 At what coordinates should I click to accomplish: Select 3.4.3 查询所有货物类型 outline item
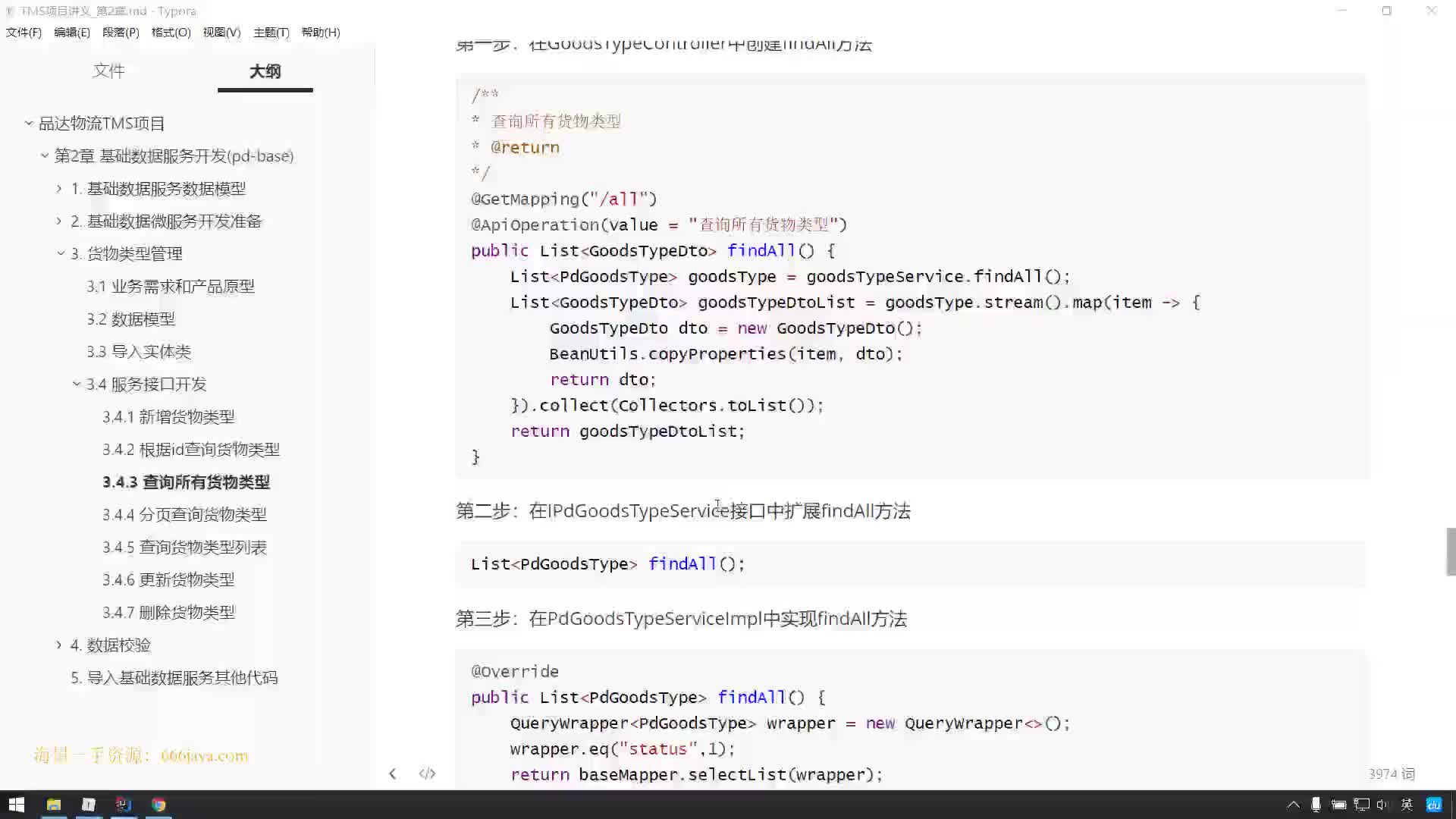tap(186, 482)
